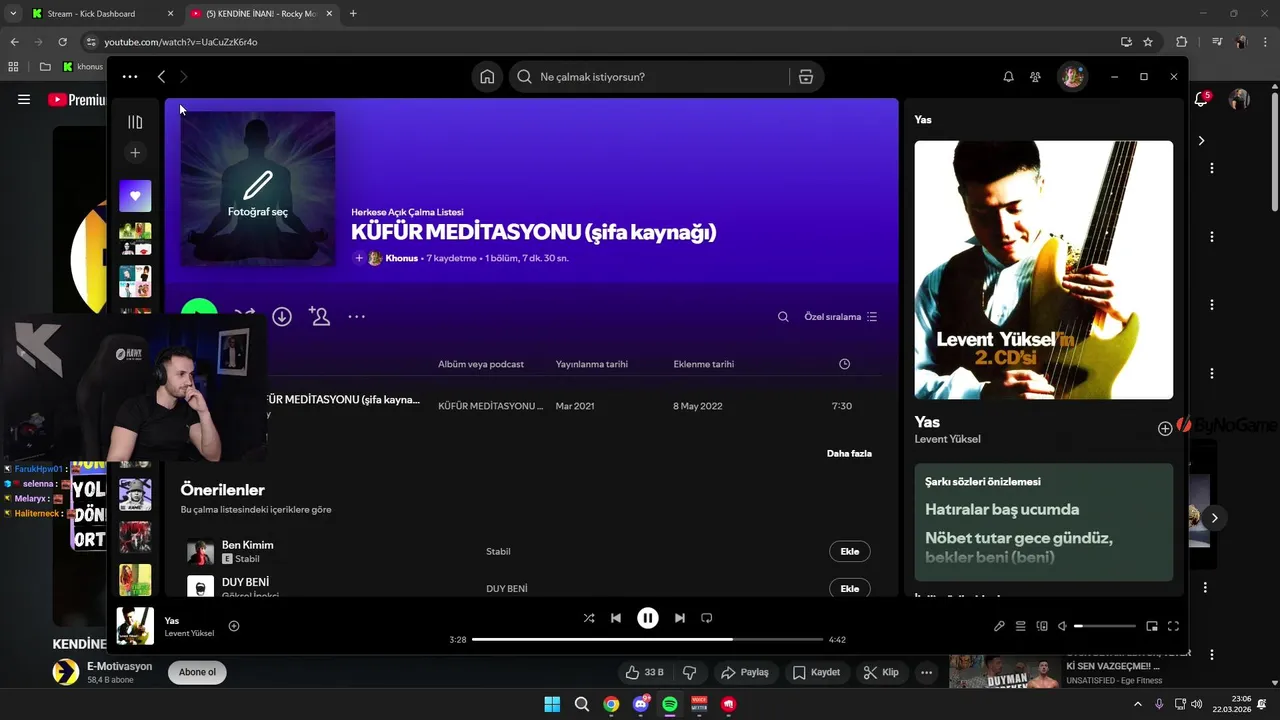Open Khonus profile link
The width and height of the screenshot is (1280, 720).
click(x=401, y=258)
